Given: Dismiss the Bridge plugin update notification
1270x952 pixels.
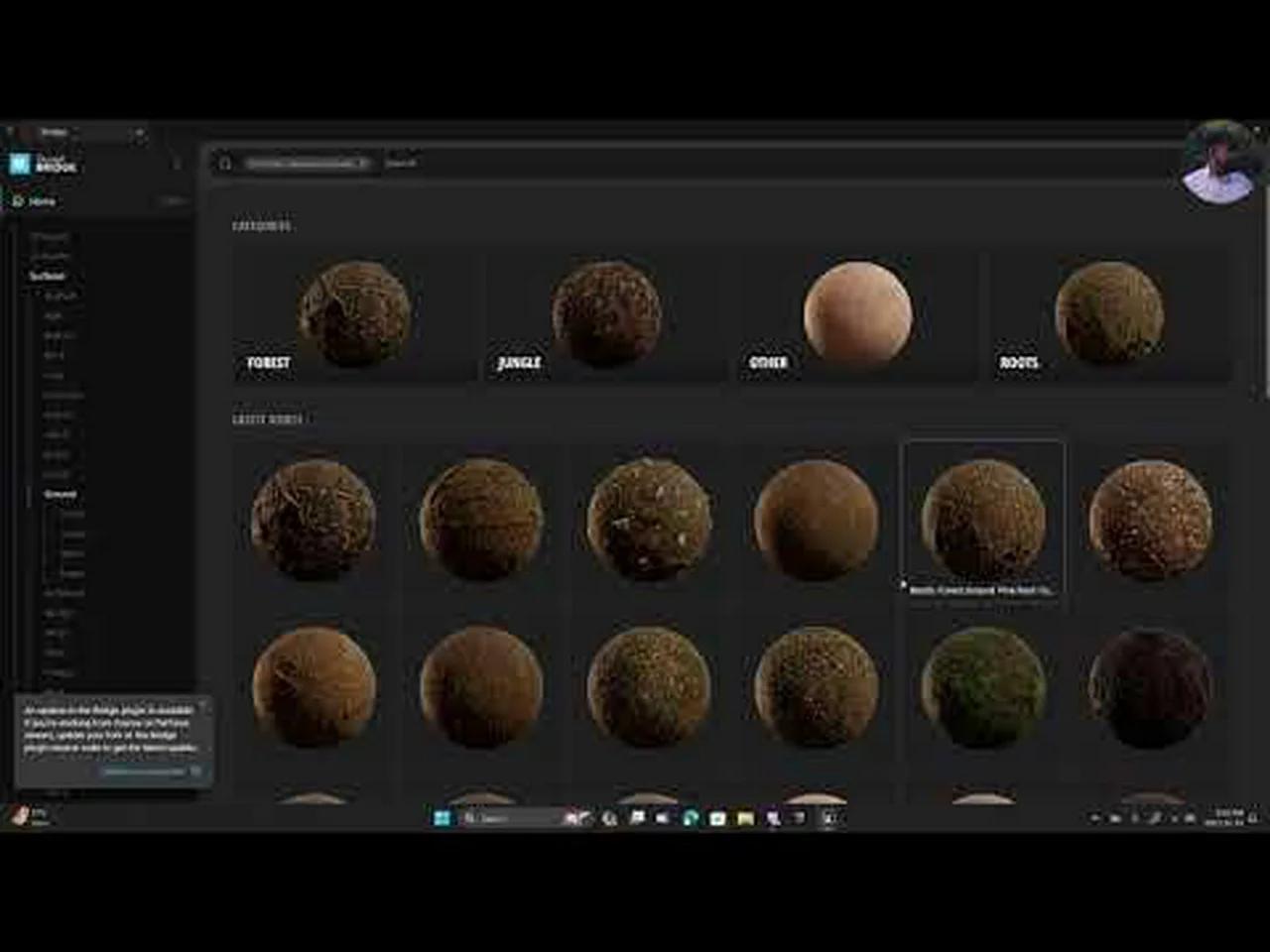Looking at the screenshot, I should pyautogui.click(x=205, y=706).
